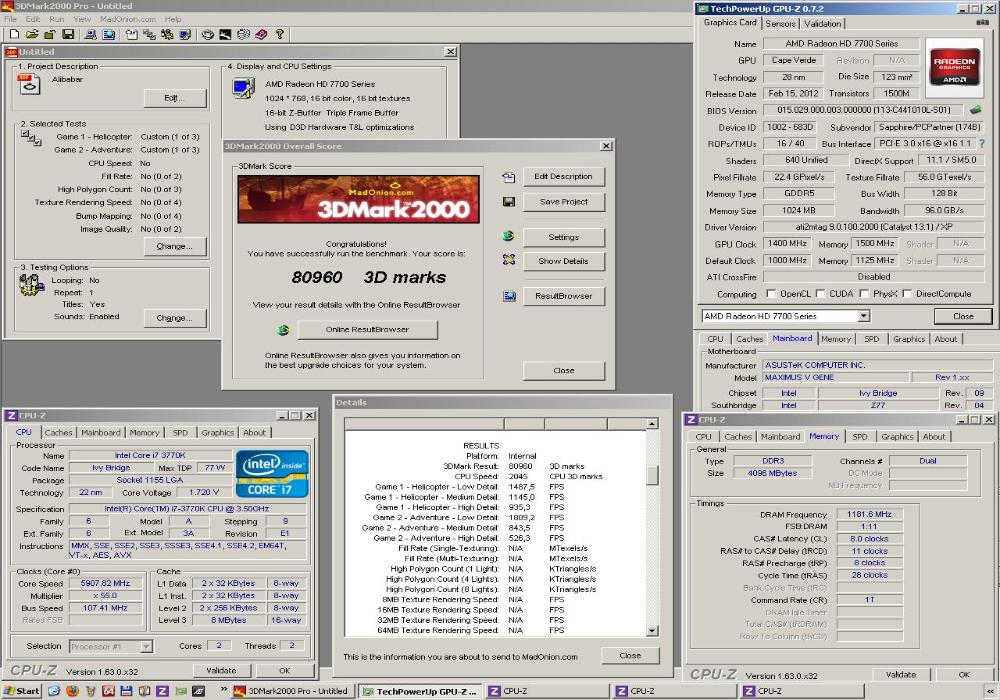Click the GPU Clock field 1400 MHz
This screenshot has height=700, width=1000.
click(787, 244)
